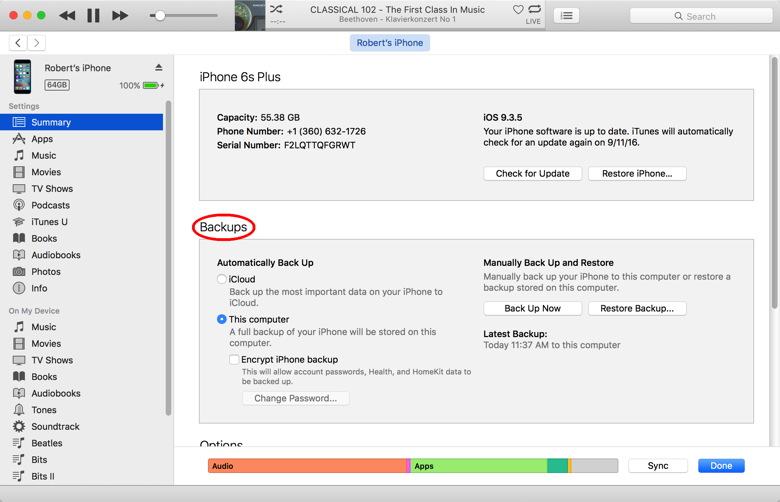Click the Audiobooks icon under Settings
The image size is (780, 502).
tap(19, 255)
